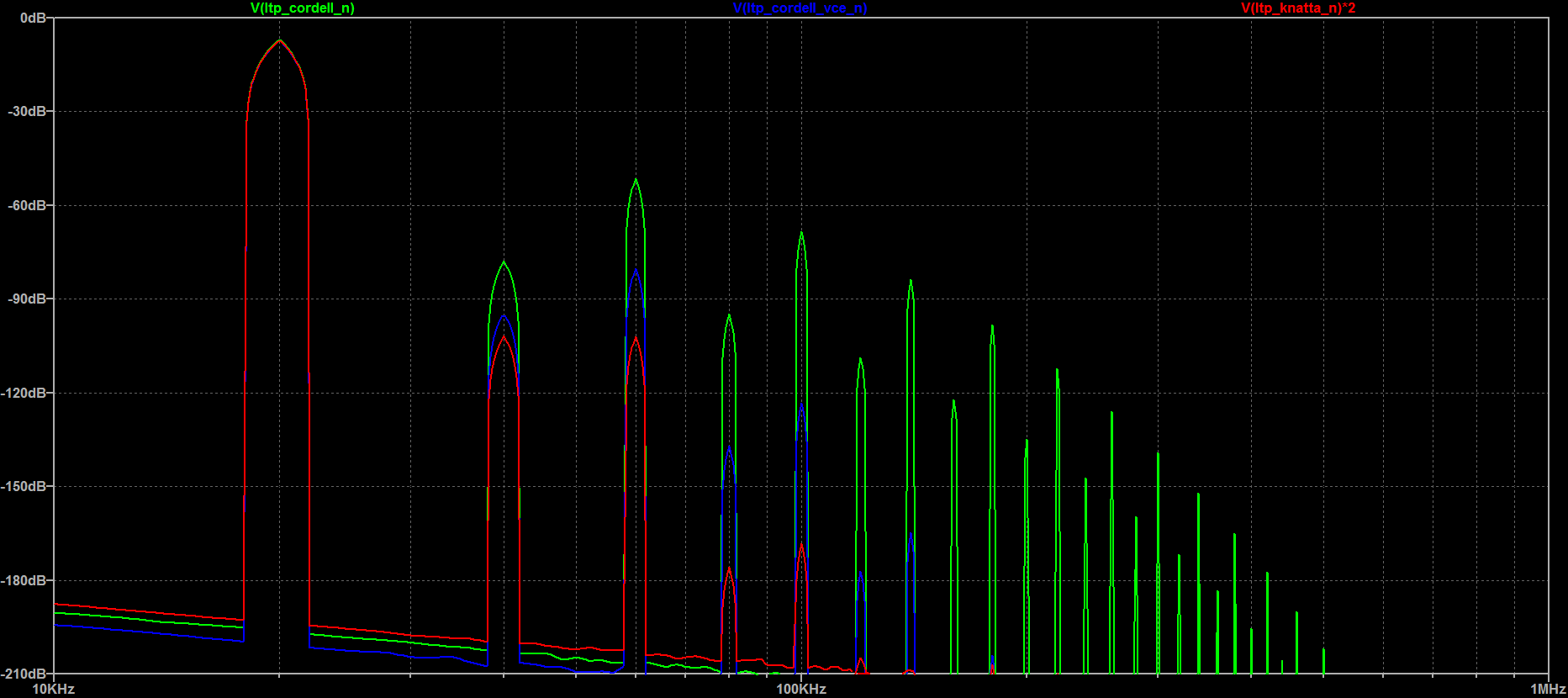The image size is (1568, 698).
Task: Click the -30dB axis label
Action: (27, 111)
